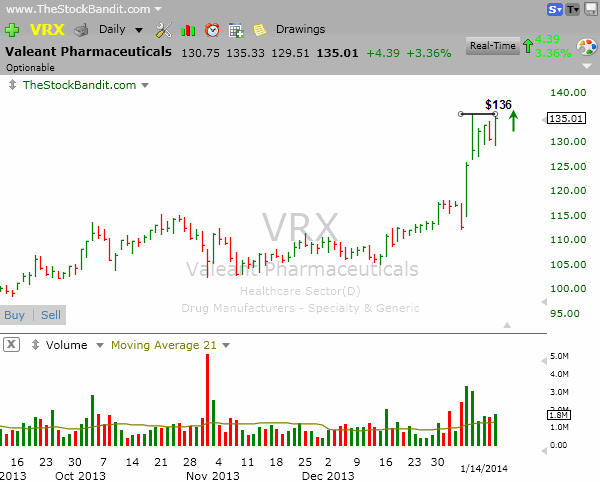Open the chart tools wrench icon
The image size is (600, 482).
(x=164, y=30)
